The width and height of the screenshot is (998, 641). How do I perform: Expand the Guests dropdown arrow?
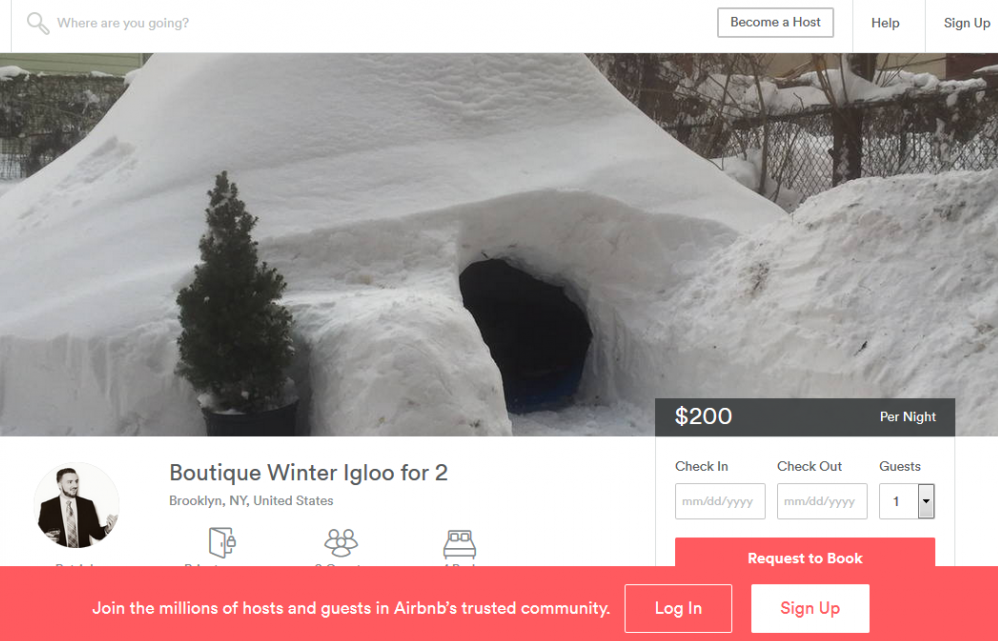point(926,501)
